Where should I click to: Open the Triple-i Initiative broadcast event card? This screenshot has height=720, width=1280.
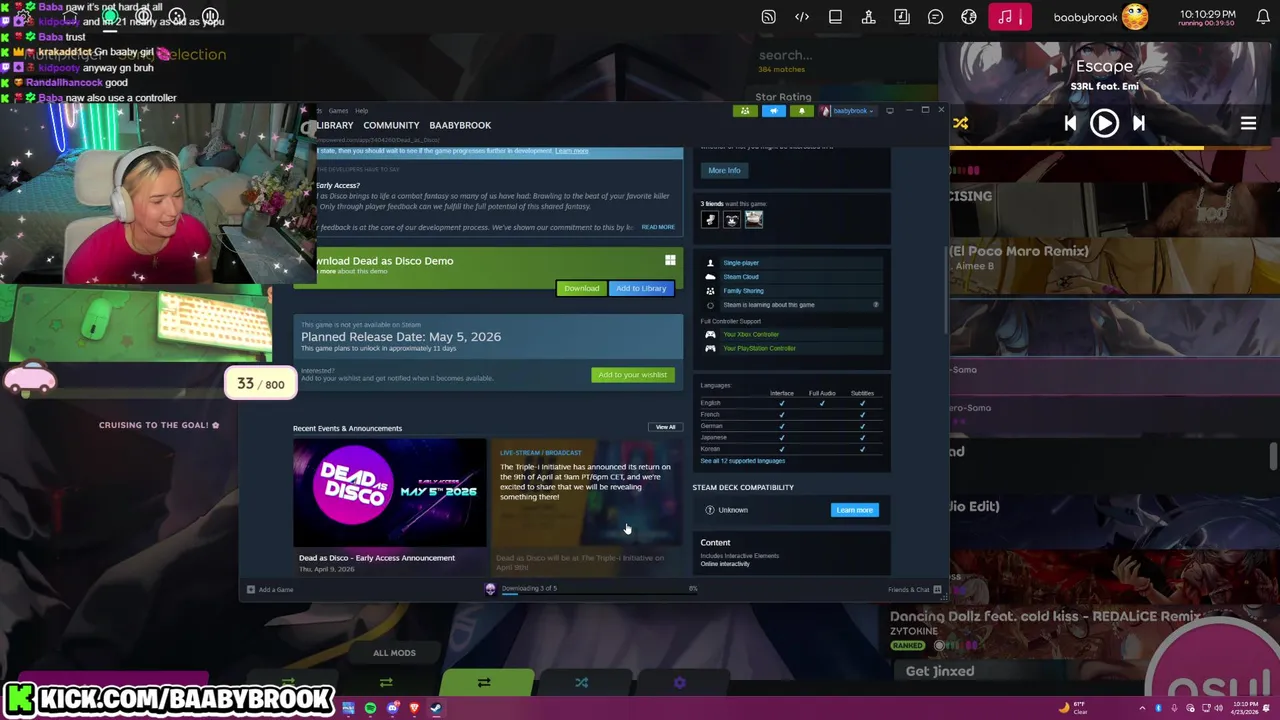pyautogui.click(x=587, y=506)
